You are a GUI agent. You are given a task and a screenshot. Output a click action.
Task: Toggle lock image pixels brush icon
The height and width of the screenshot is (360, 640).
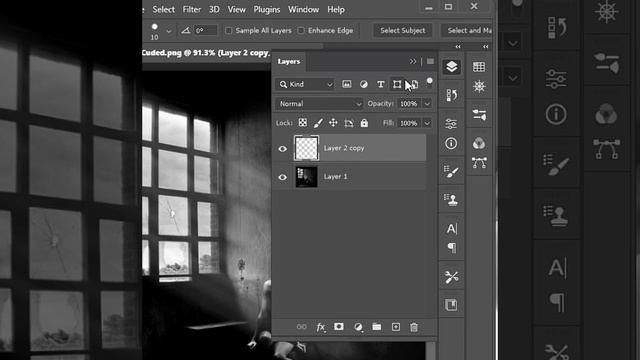(x=318, y=122)
